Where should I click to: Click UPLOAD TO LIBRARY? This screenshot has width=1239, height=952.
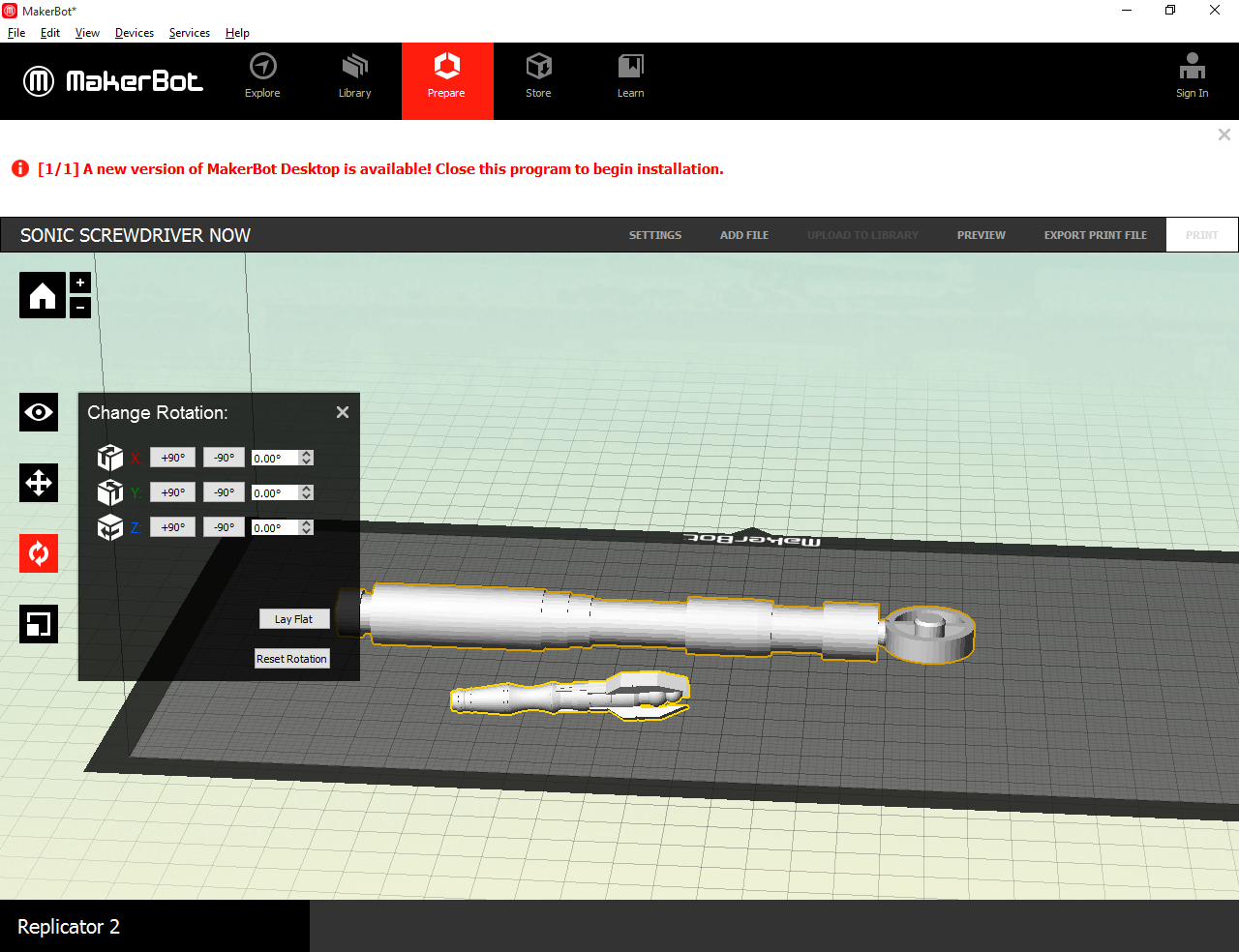click(862, 235)
